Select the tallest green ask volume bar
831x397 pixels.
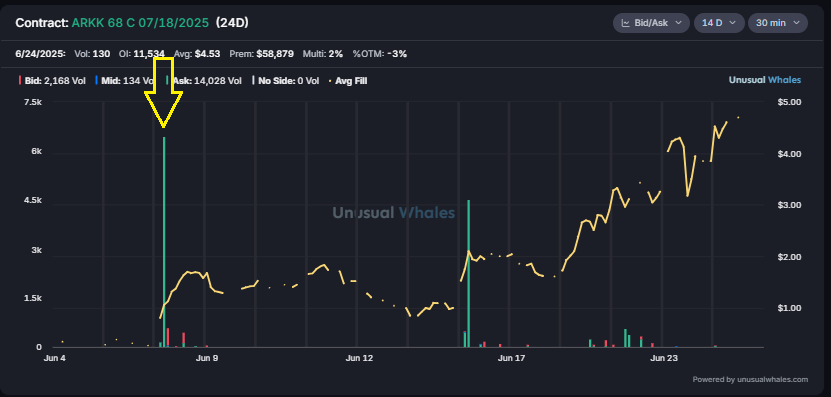[164, 242]
